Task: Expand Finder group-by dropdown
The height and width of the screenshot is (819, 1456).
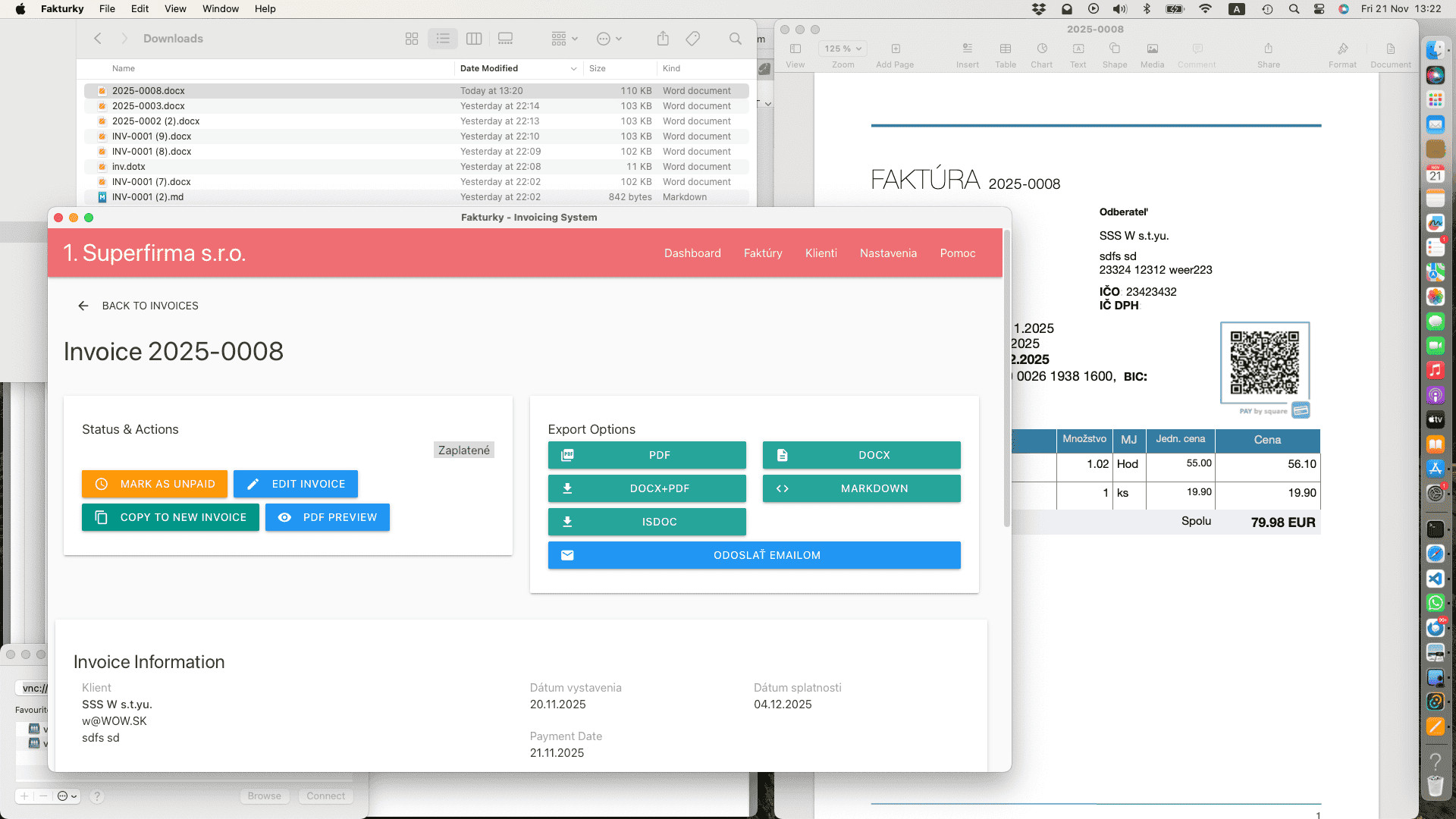Action: (x=564, y=39)
